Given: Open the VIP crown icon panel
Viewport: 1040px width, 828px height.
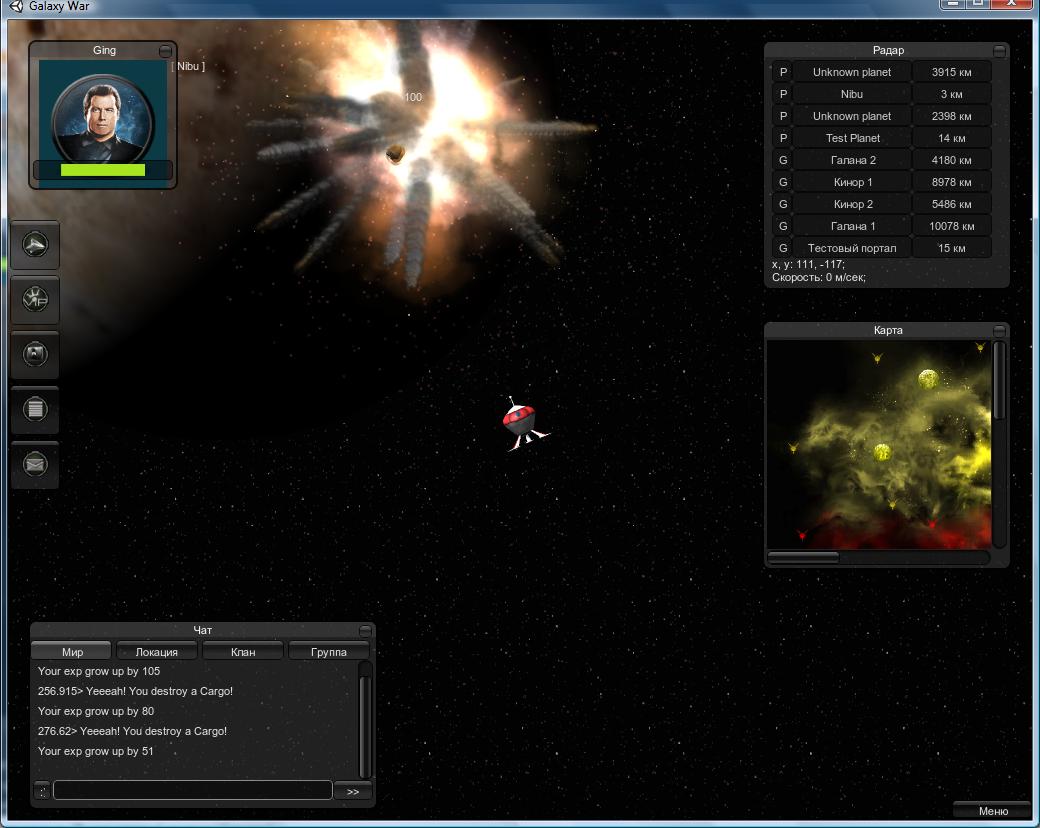Looking at the screenshot, I should (x=35, y=299).
